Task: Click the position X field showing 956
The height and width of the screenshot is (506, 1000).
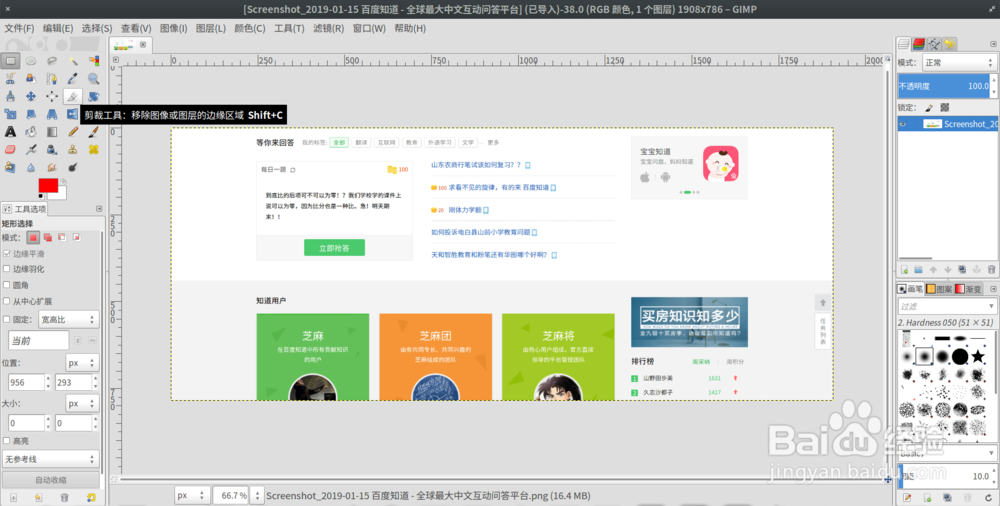Action: 25,382
